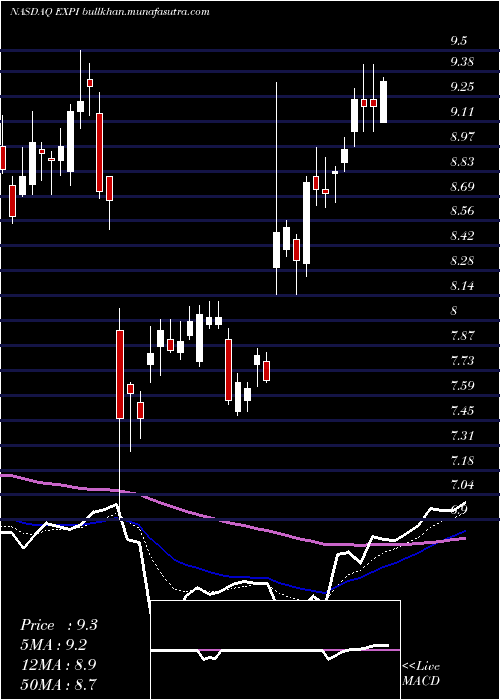This screenshot has height=700, width=500.
Task: Click the <<Live MACD label
Action: [421, 674]
